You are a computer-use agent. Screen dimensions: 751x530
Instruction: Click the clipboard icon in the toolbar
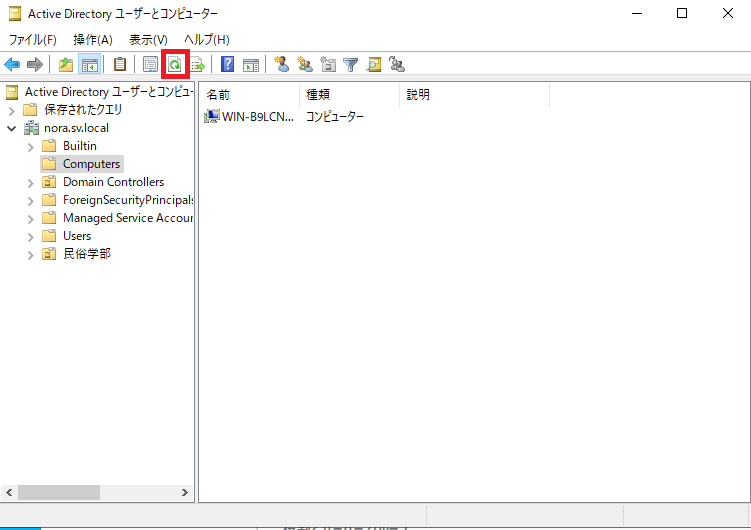(120, 64)
